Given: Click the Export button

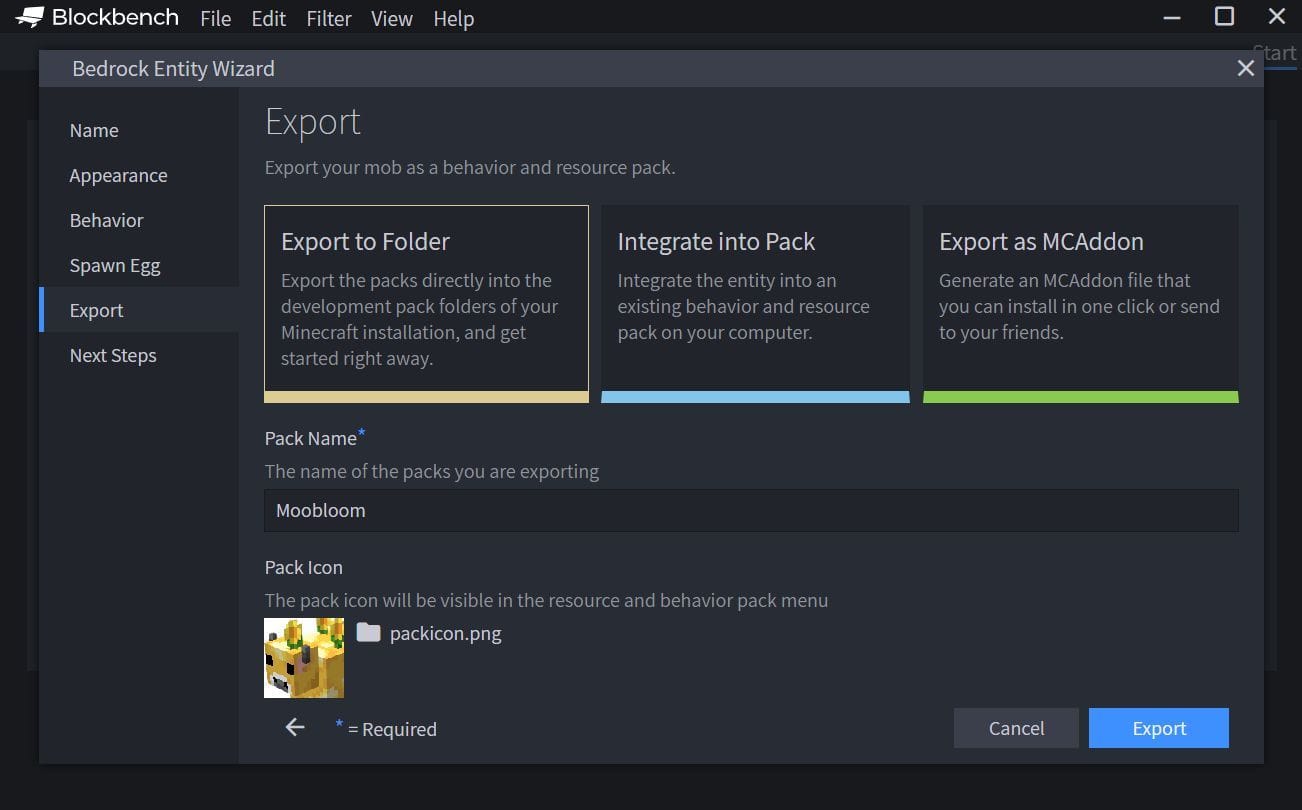Looking at the screenshot, I should pos(1158,728).
